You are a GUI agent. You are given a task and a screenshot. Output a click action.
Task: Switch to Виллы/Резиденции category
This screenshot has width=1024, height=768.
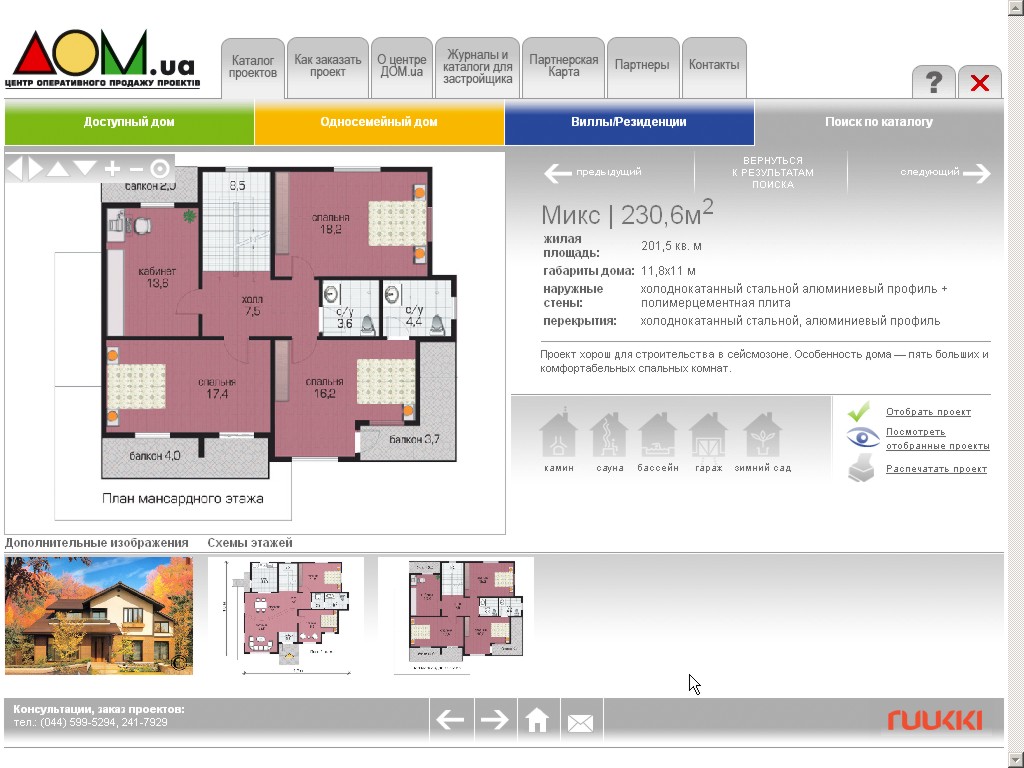pyautogui.click(x=629, y=122)
